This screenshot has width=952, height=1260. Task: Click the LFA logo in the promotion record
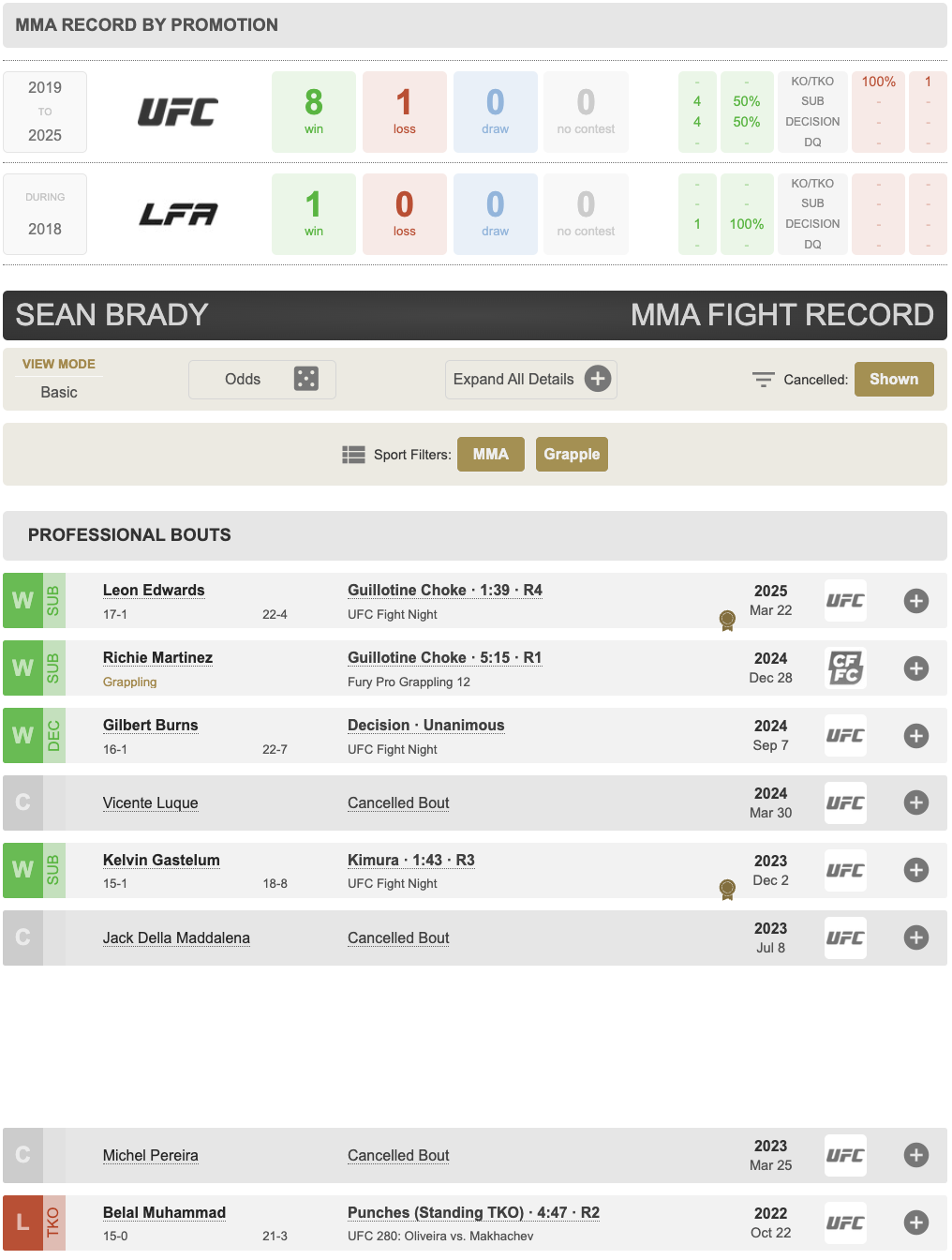point(178,215)
